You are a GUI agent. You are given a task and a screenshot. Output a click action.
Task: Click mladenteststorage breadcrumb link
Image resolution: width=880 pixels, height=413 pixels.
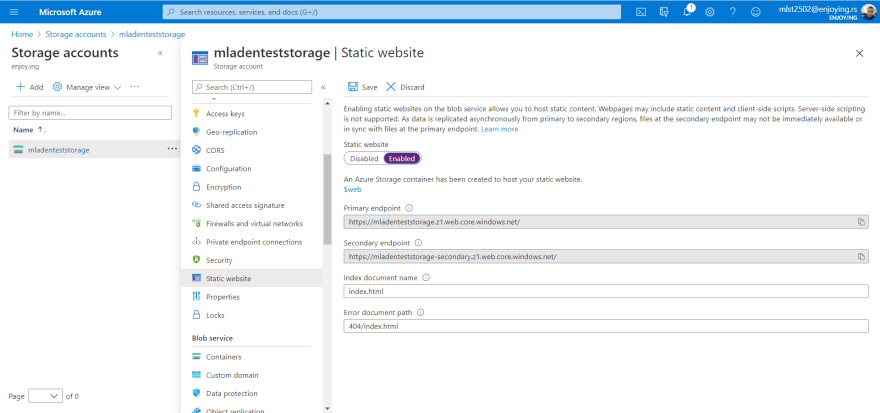[x=152, y=34]
